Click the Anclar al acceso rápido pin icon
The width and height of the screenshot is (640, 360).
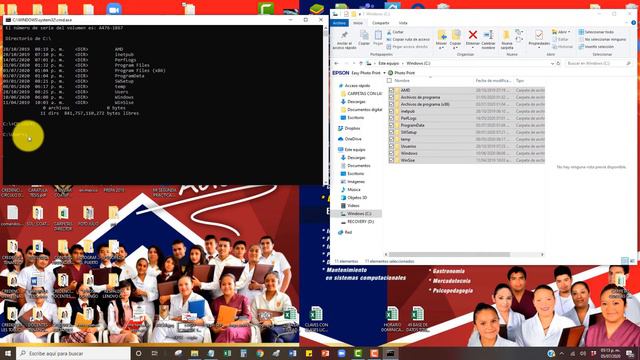pos(344,36)
